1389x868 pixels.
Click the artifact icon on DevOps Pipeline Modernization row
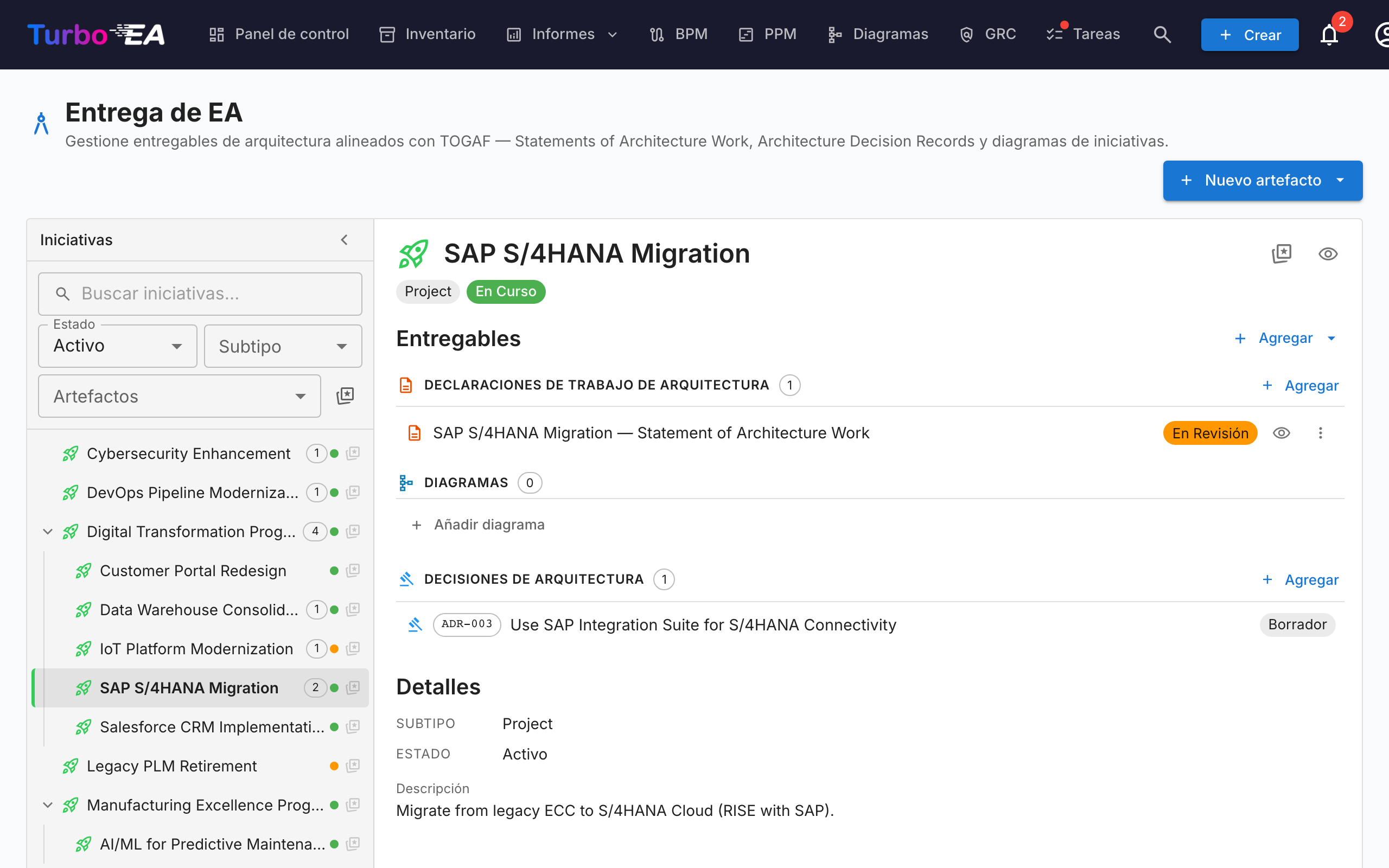[353, 492]
